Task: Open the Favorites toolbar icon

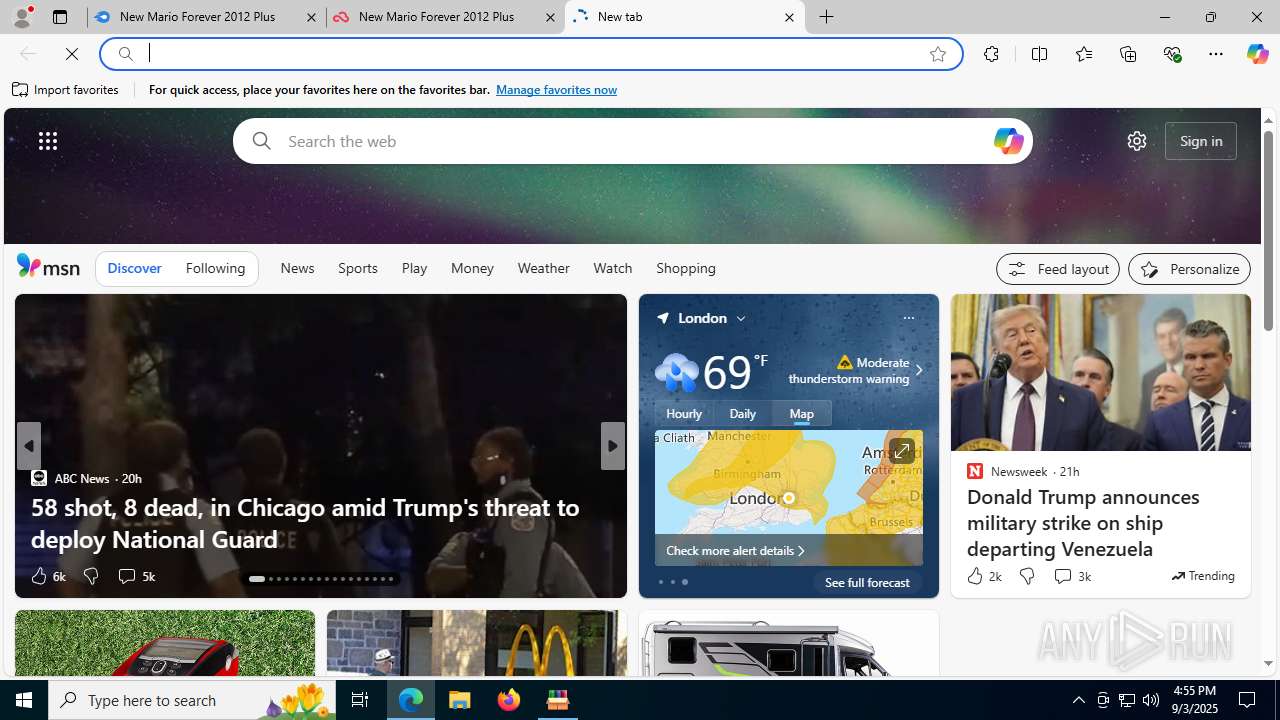Action: pyautogui.click(x=1084, y=54)
